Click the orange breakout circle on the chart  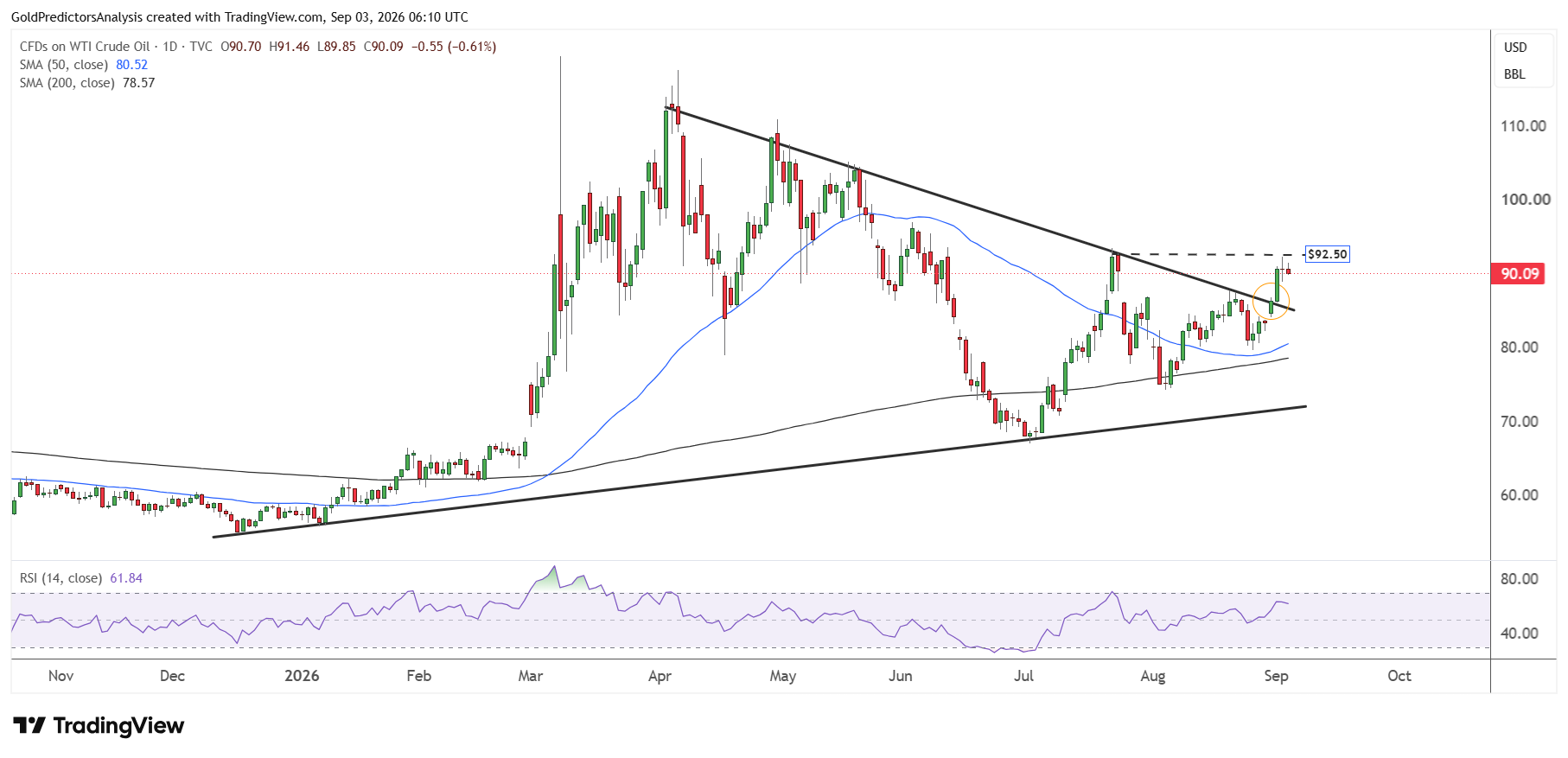click(x=1272, y=302)
